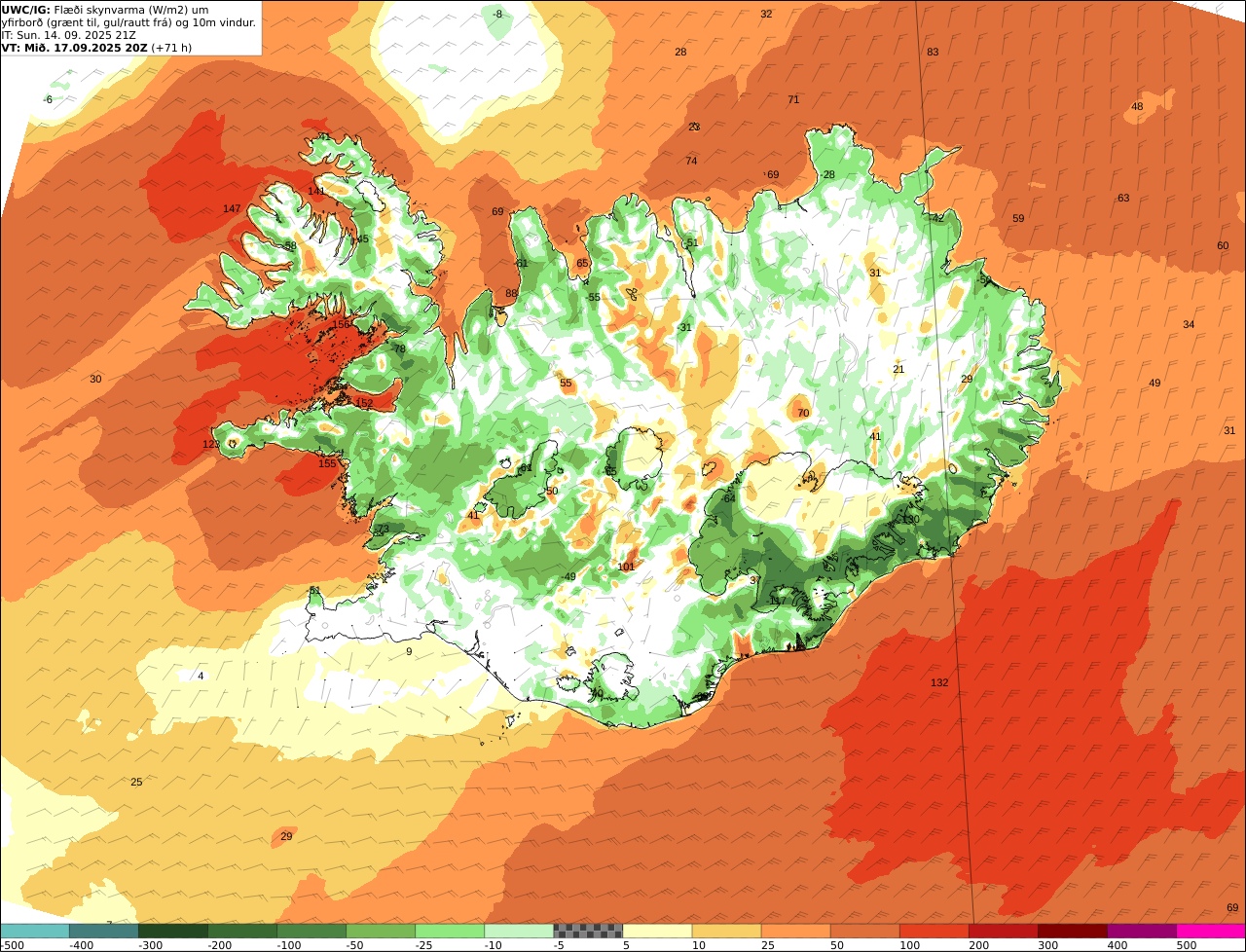This screenshot has height=952, width=1246.
Task: Pick the red 100 to 200 legend swatch
Action: (934, 931)
